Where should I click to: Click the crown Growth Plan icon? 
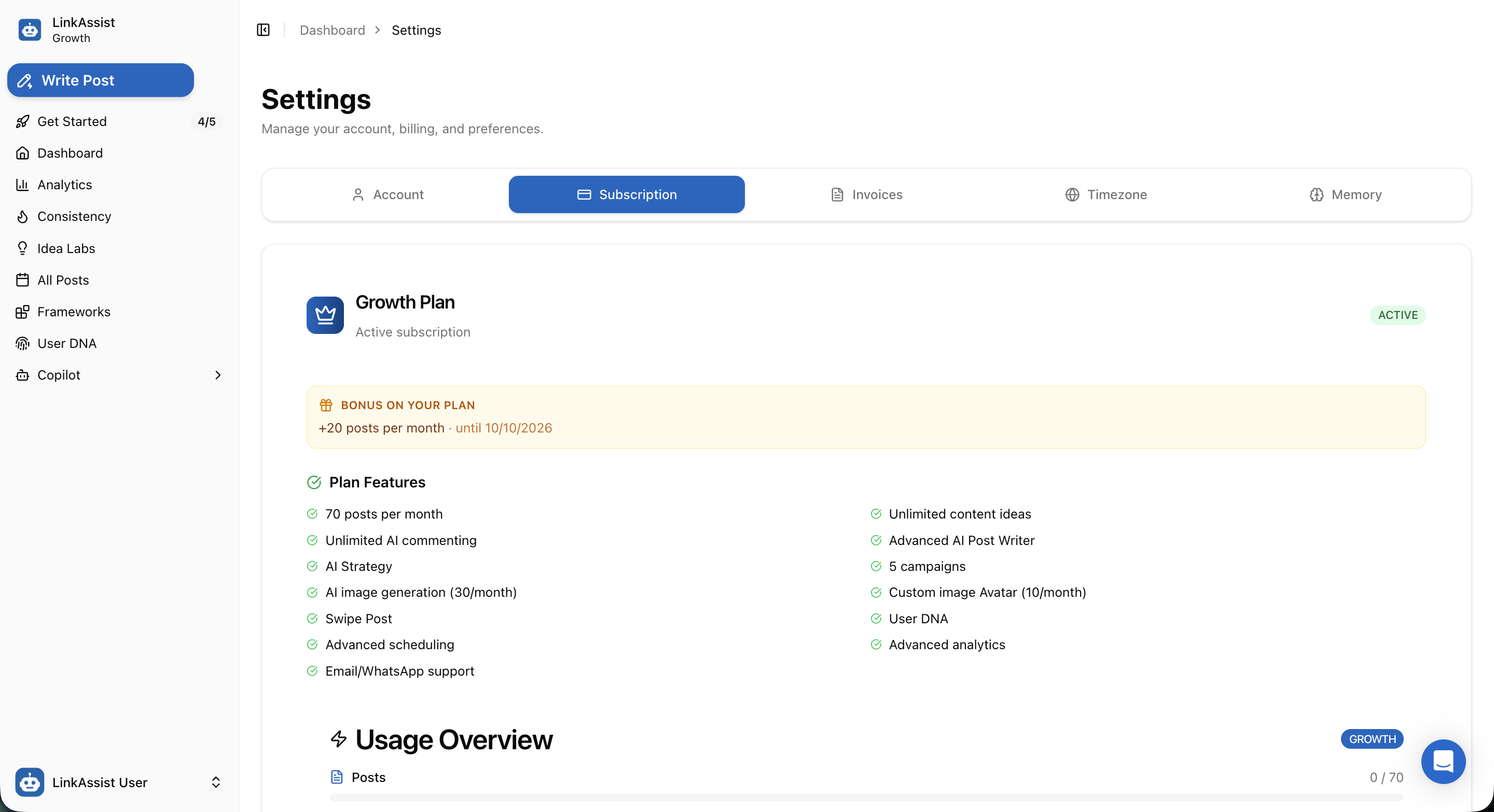[325, 315]
